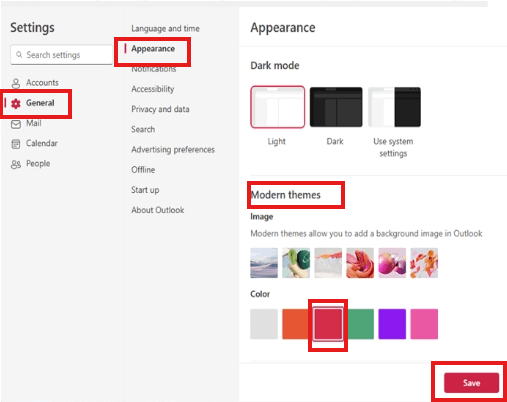Click the Dark mode heading
Screen dimensions: 507x402
(275, 66)
